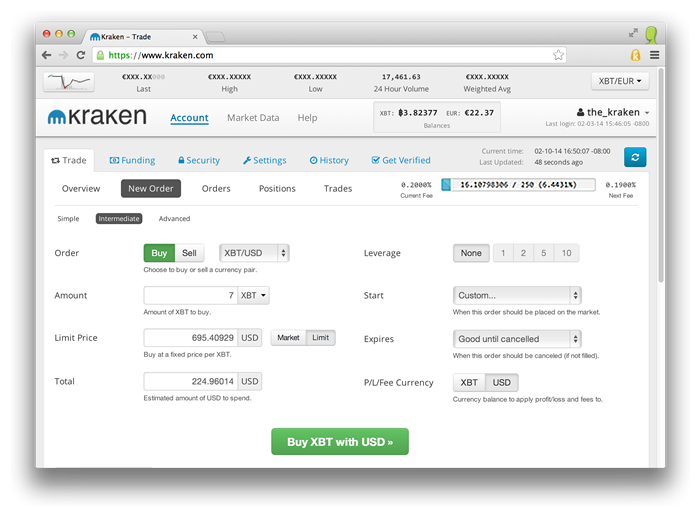The width and height of the screenshot is (700, 516).
Task: Open the XBT amount currency dropdown
Action: tap(253, 295)
